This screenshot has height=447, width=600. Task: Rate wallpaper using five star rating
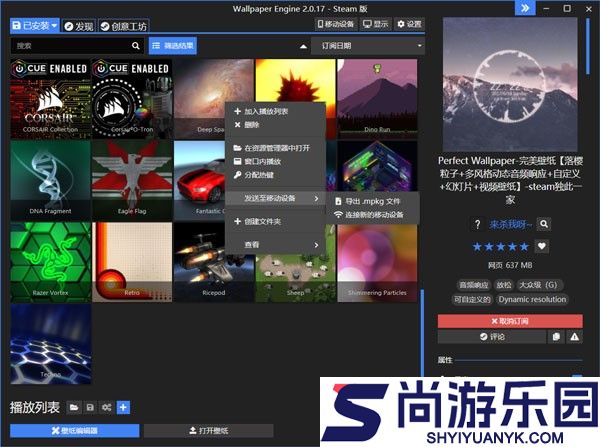(x=501, y=247)
